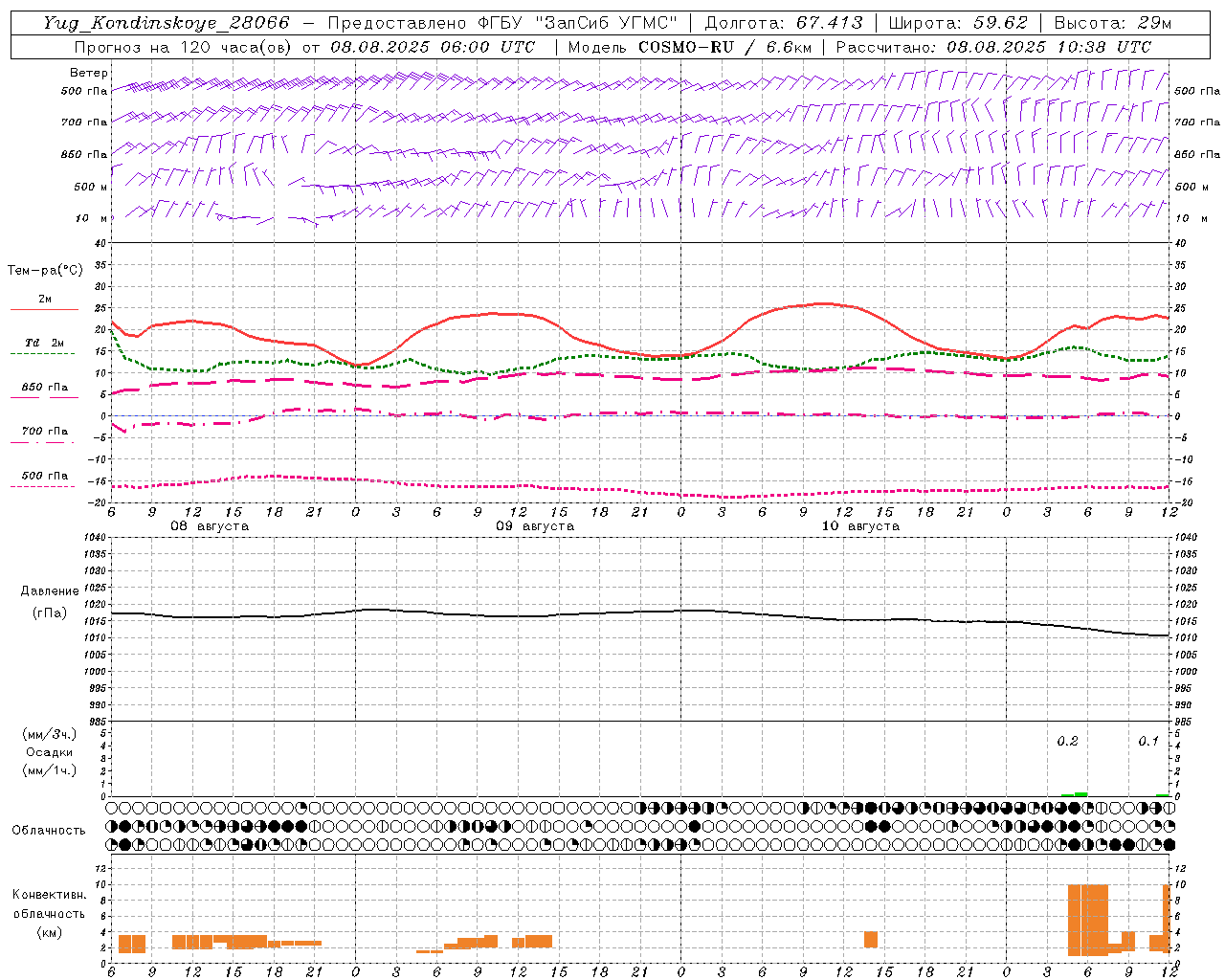Select the Долгота: 67.413 header value
The width and height of the screenshot is (1225, 980).
point(783,23)
